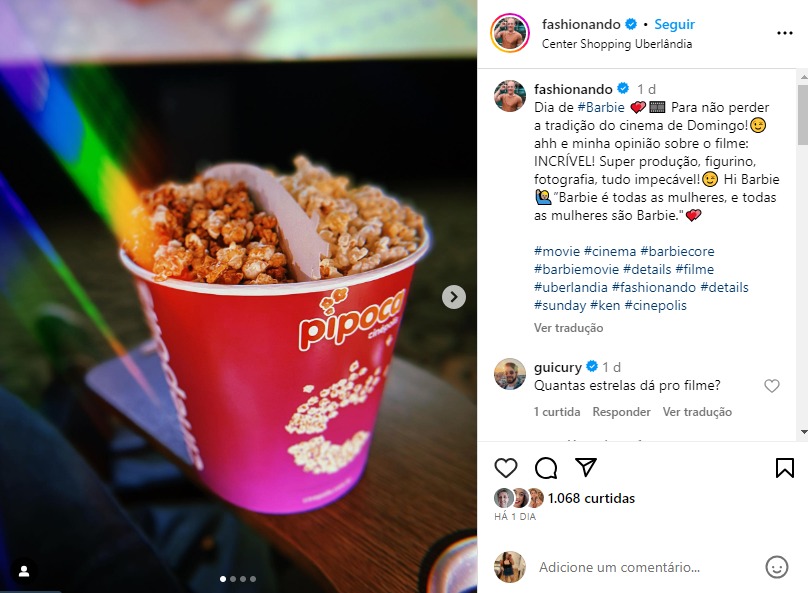Open fashionando's story profile picture in header
The height and width of the screenshot is (593, 808).
[x=510, y=33]
